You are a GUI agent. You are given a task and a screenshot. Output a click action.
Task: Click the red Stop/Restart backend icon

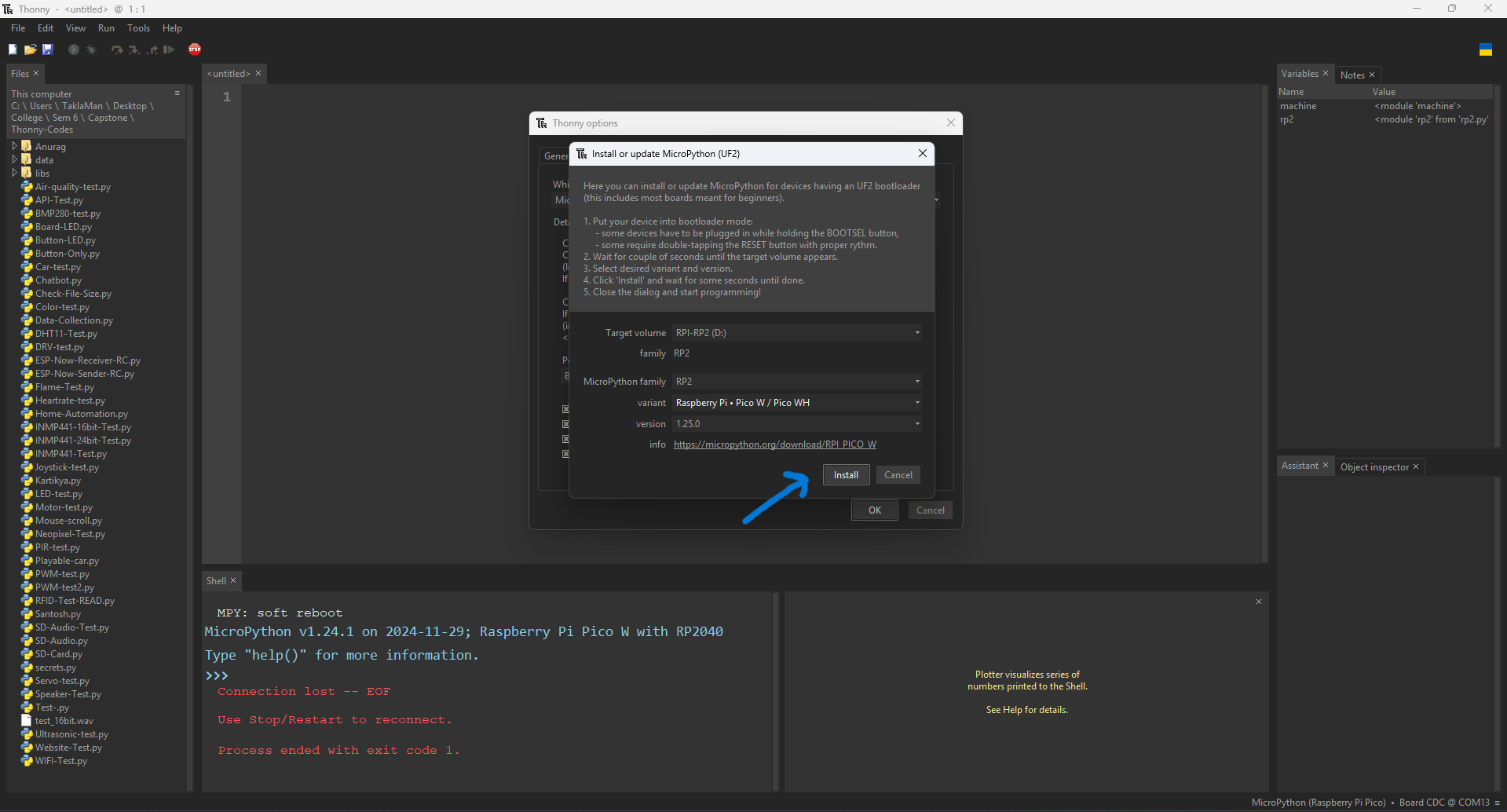point(195,49)
